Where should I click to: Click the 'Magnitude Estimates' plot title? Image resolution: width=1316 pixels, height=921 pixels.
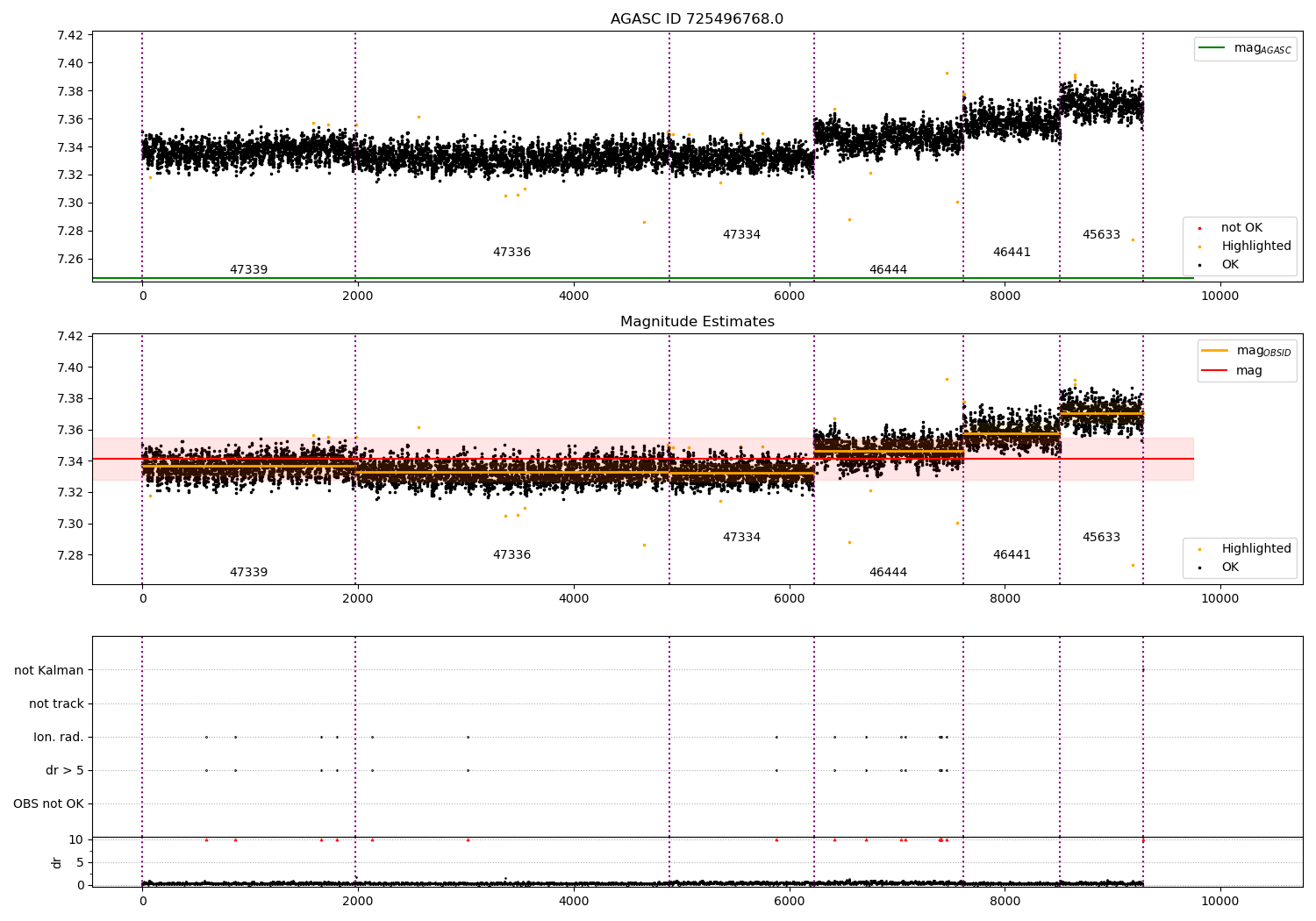coord(697,322)
